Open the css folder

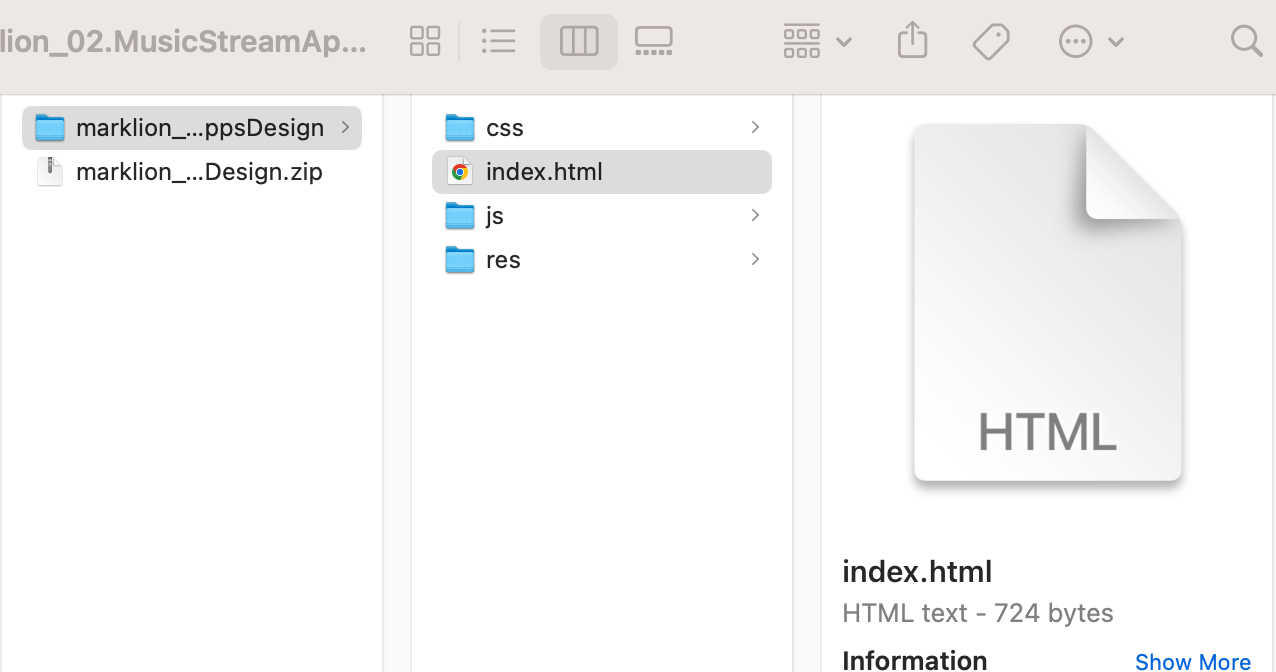pyautogui.click(x=504, y=128)
